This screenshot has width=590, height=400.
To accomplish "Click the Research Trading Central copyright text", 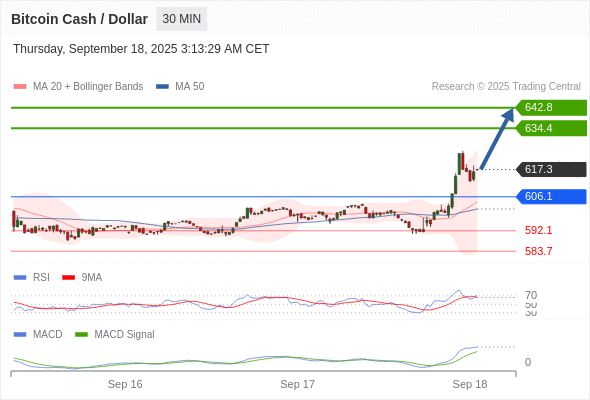I will 506,87.
